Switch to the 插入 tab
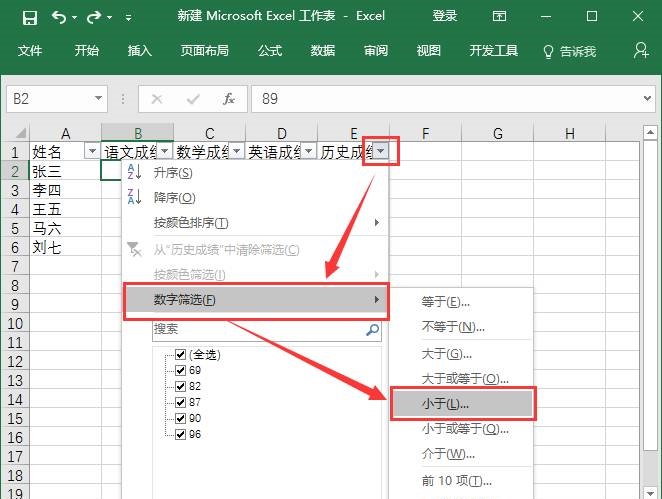 [139, 51]
